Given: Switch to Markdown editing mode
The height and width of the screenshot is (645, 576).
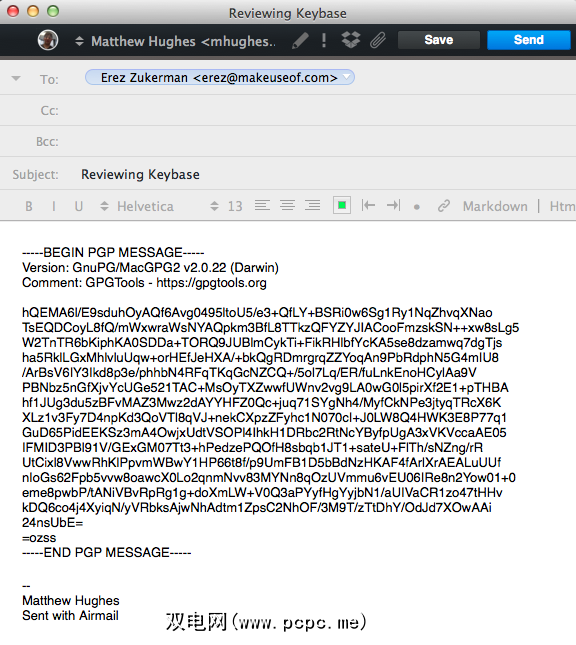Looking at the screenshot, I should (495, 206).
